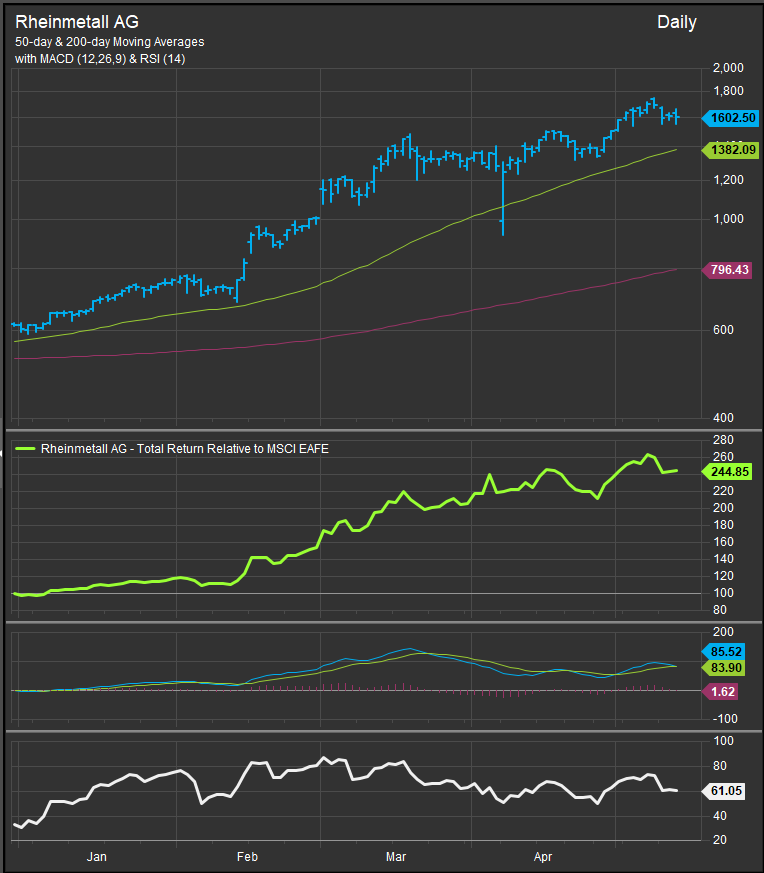The image size is (764, 873).
Task: Click the Feb label on the time axis
Action: tap(247, 856)
